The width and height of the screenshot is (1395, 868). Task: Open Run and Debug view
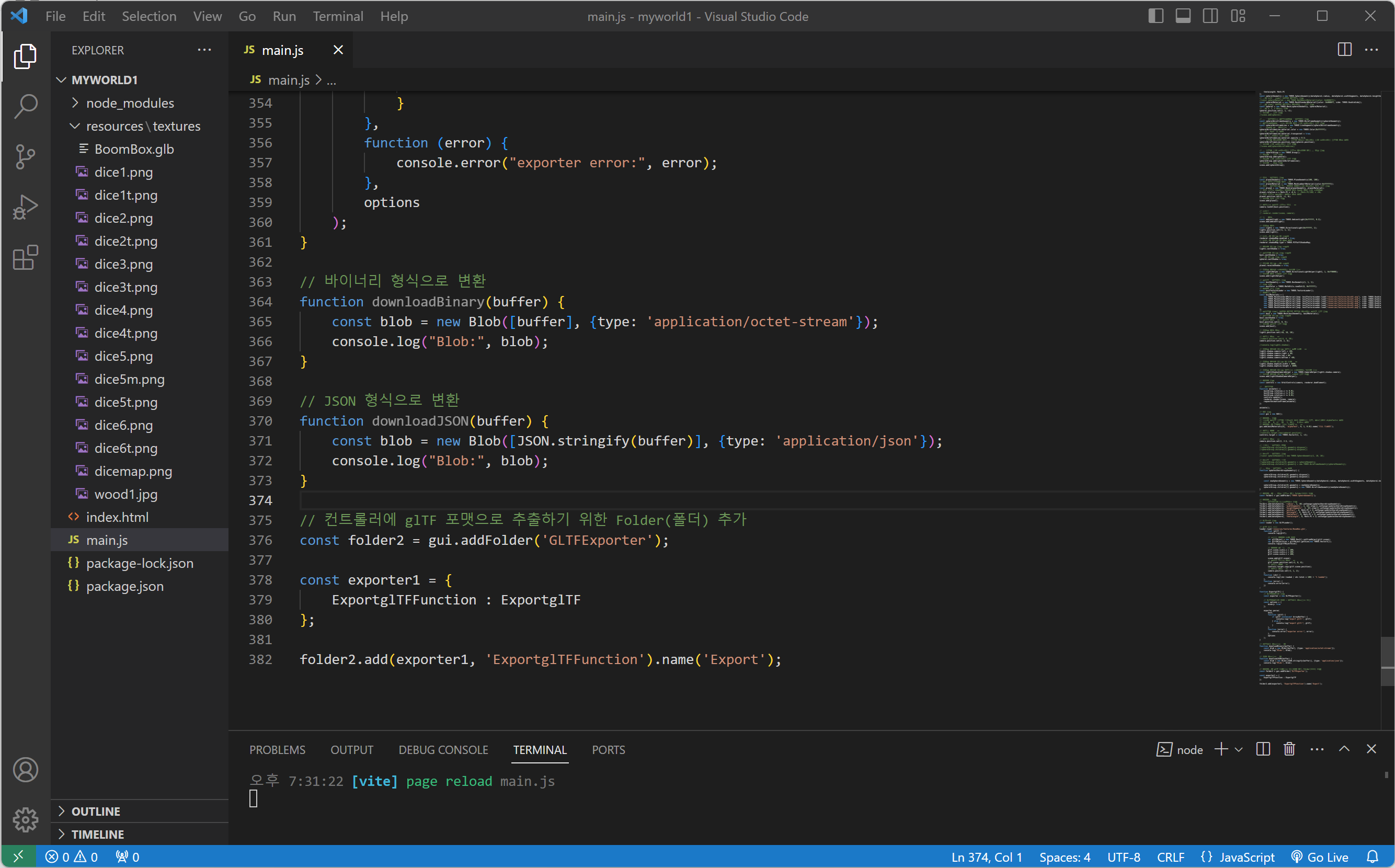25,207
